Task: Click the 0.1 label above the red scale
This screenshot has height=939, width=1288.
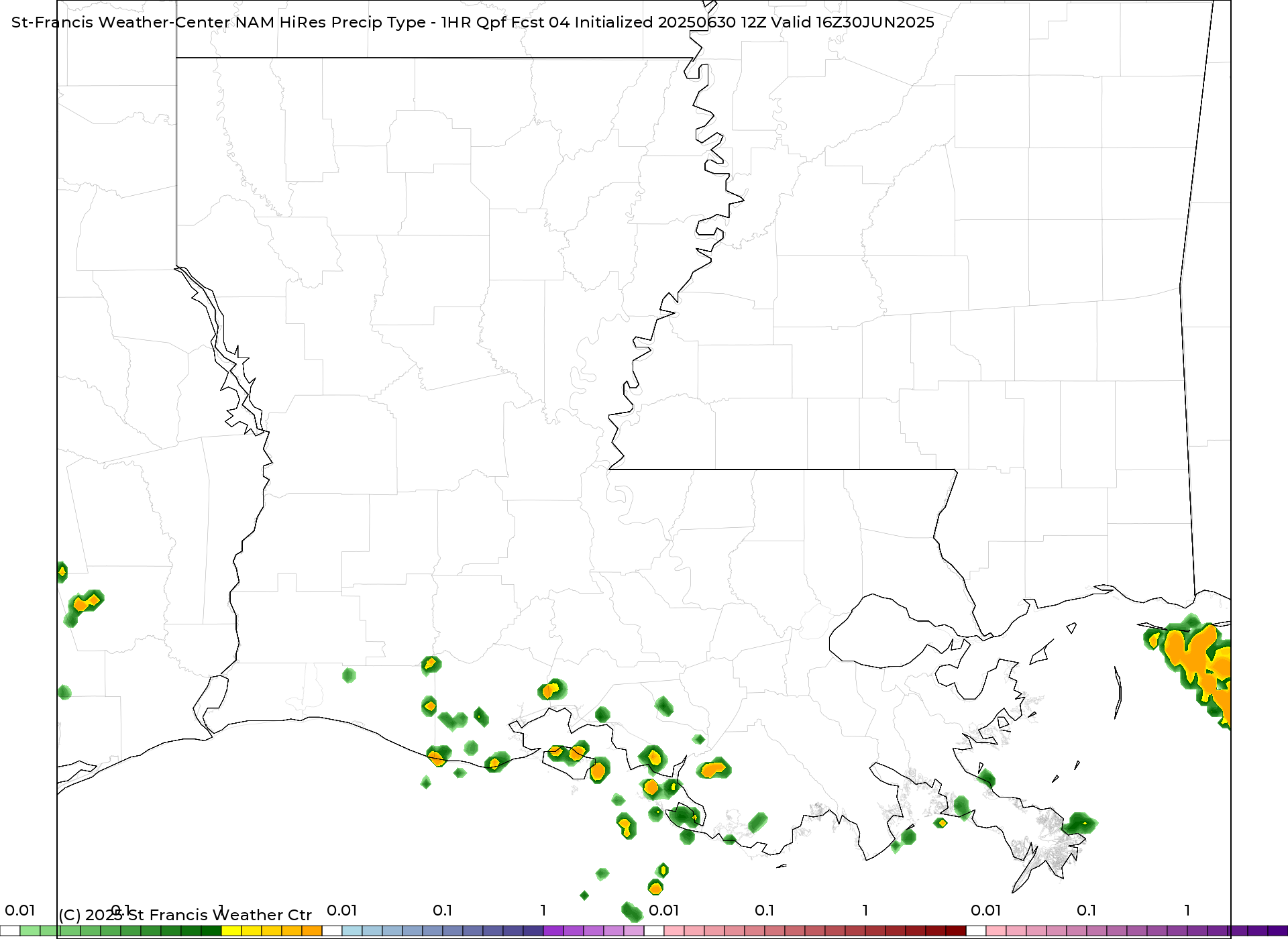Action: (x=765, y=910)
